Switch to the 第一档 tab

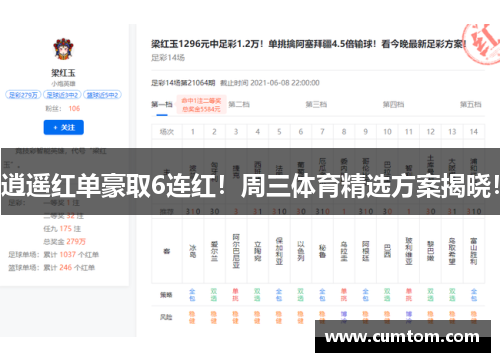(162, 104)
